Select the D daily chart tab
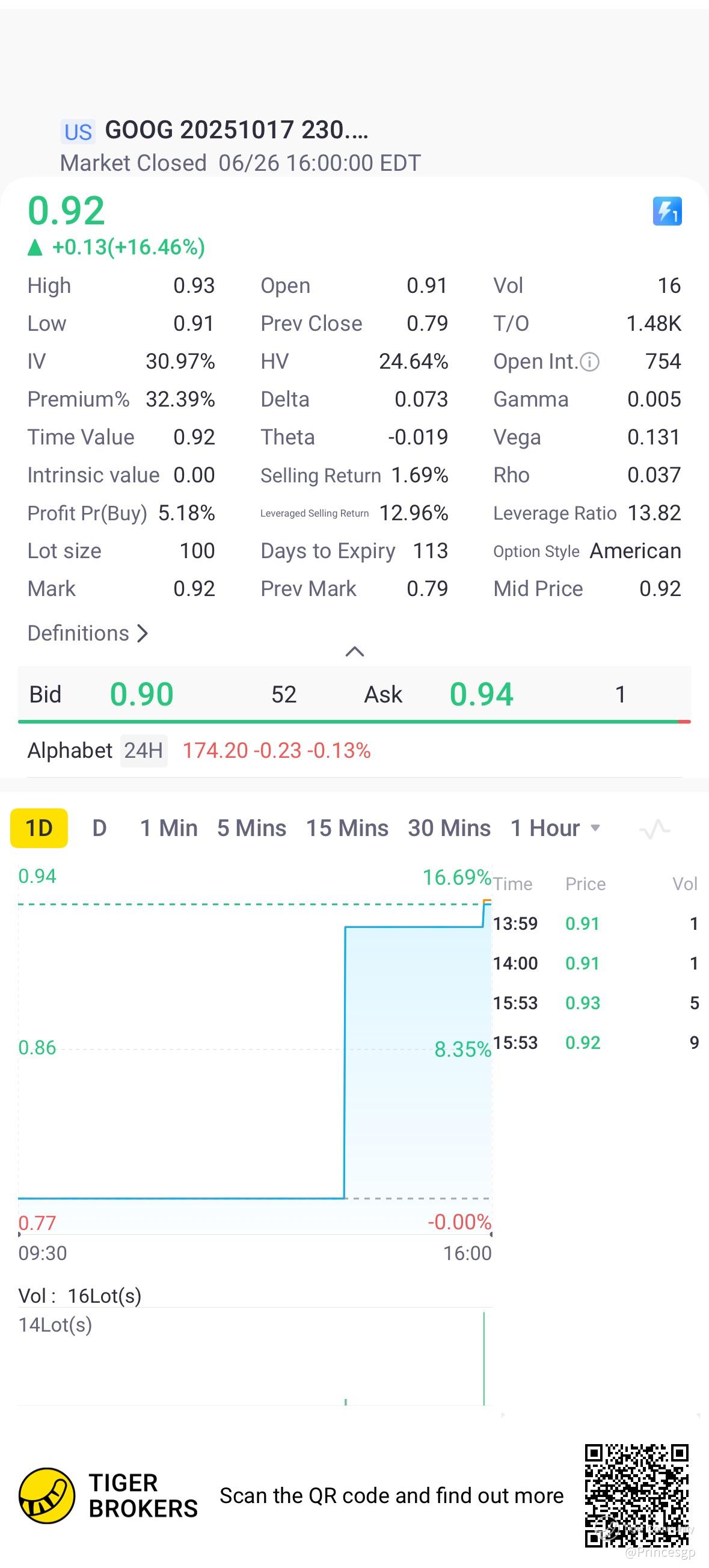The width and height of the screenshot is (709, 1568). coord(99,828)
